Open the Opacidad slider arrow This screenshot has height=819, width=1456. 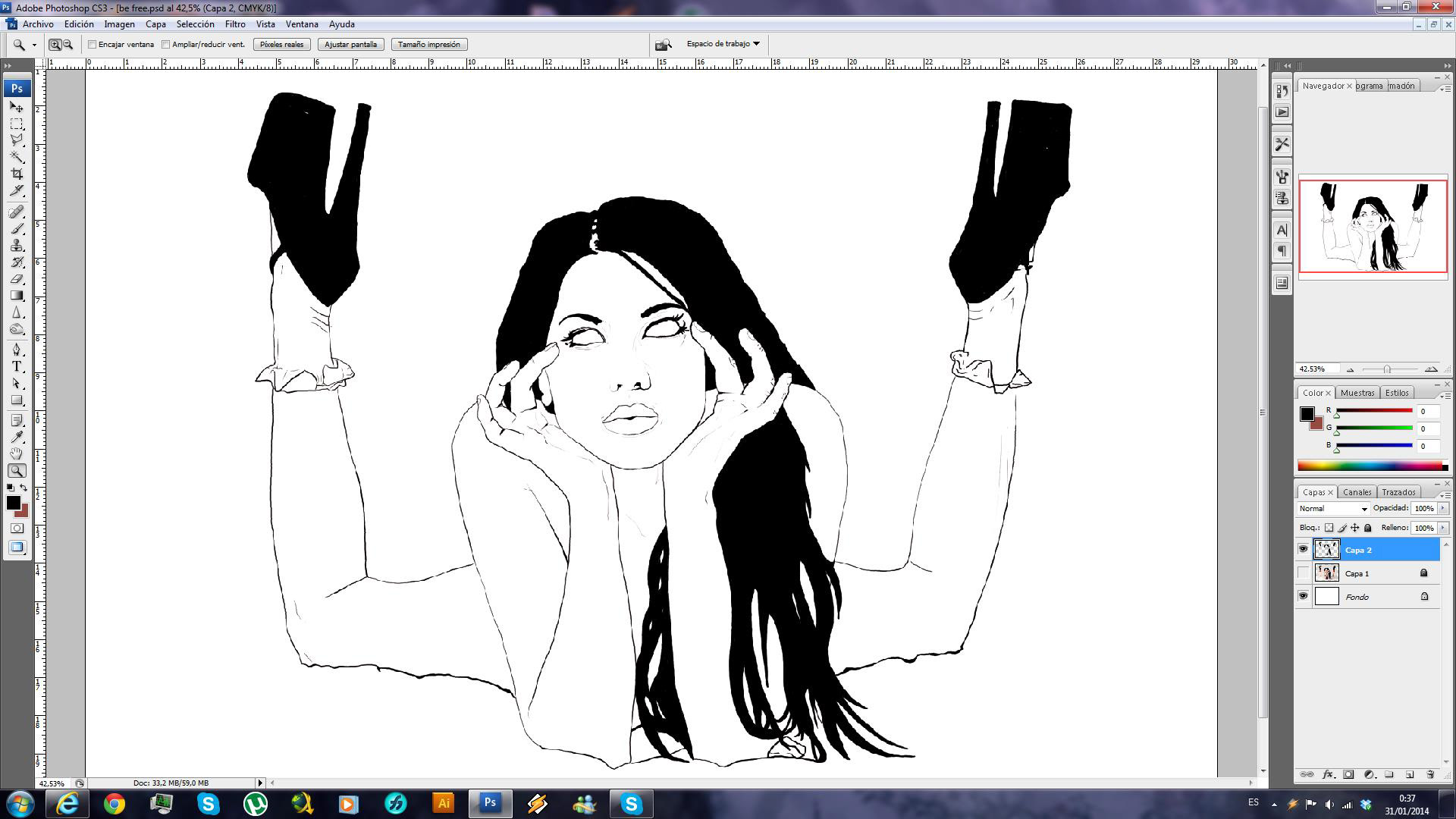[x=1442, y=509]
